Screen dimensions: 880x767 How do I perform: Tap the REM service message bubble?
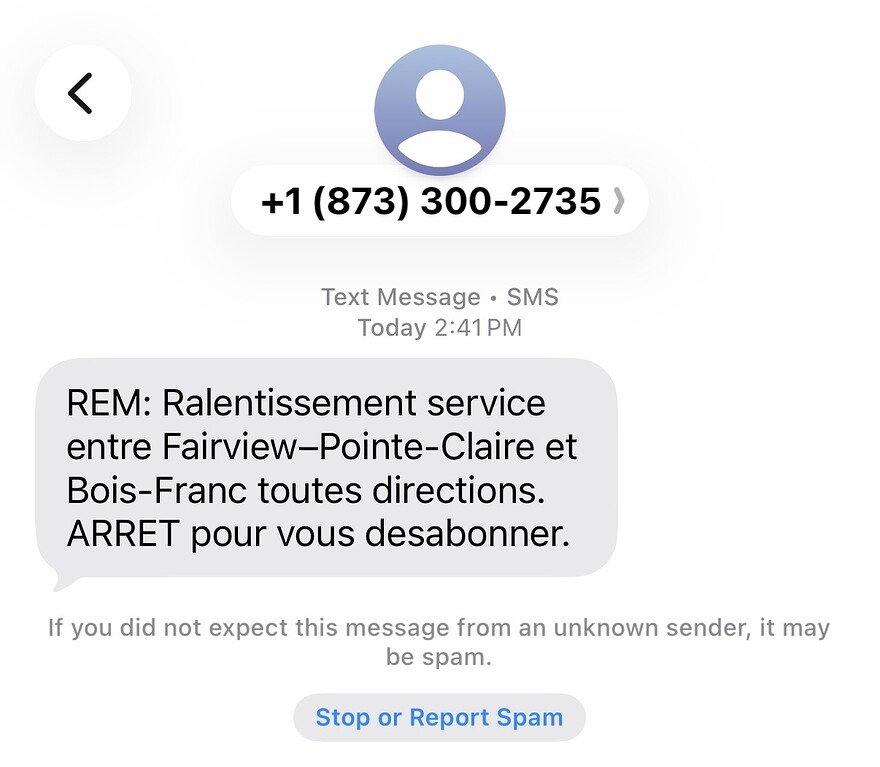click(x=327, y=468)
